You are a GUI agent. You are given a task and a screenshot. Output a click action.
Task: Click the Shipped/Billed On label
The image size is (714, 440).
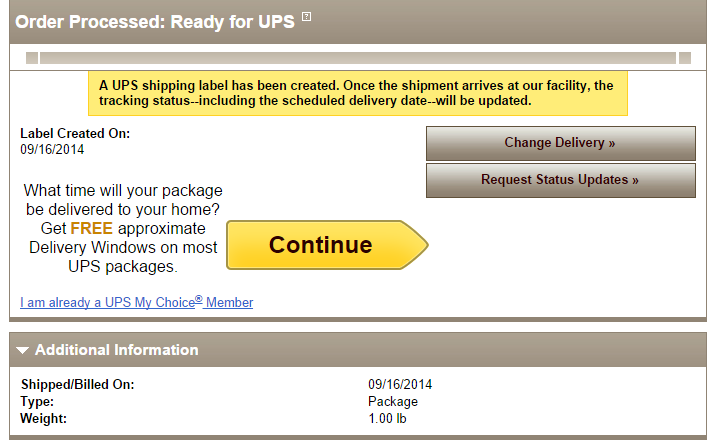pyautogui.click(x=77, y=384)
